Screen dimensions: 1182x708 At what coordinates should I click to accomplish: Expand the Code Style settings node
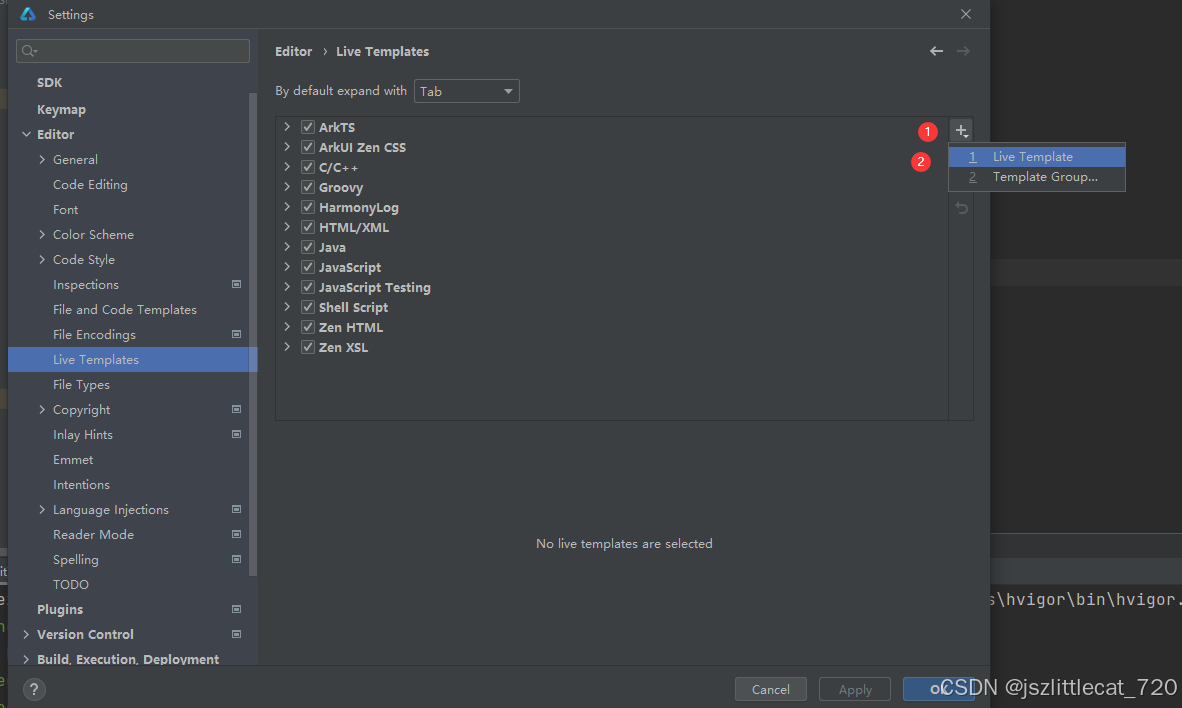42,259
